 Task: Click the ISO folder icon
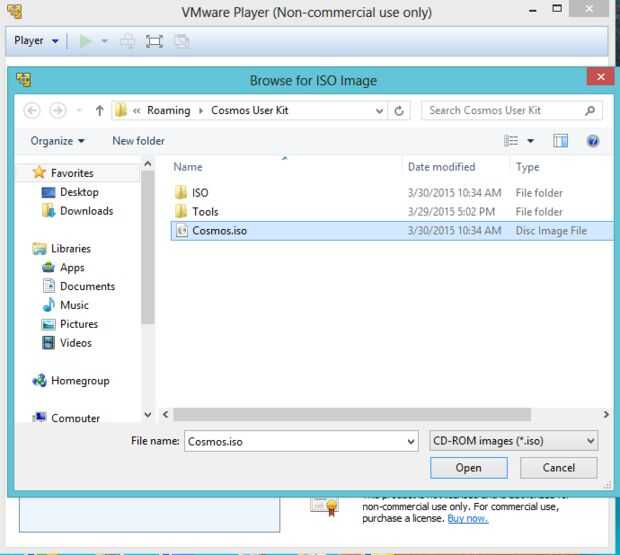tap(181, 193)
